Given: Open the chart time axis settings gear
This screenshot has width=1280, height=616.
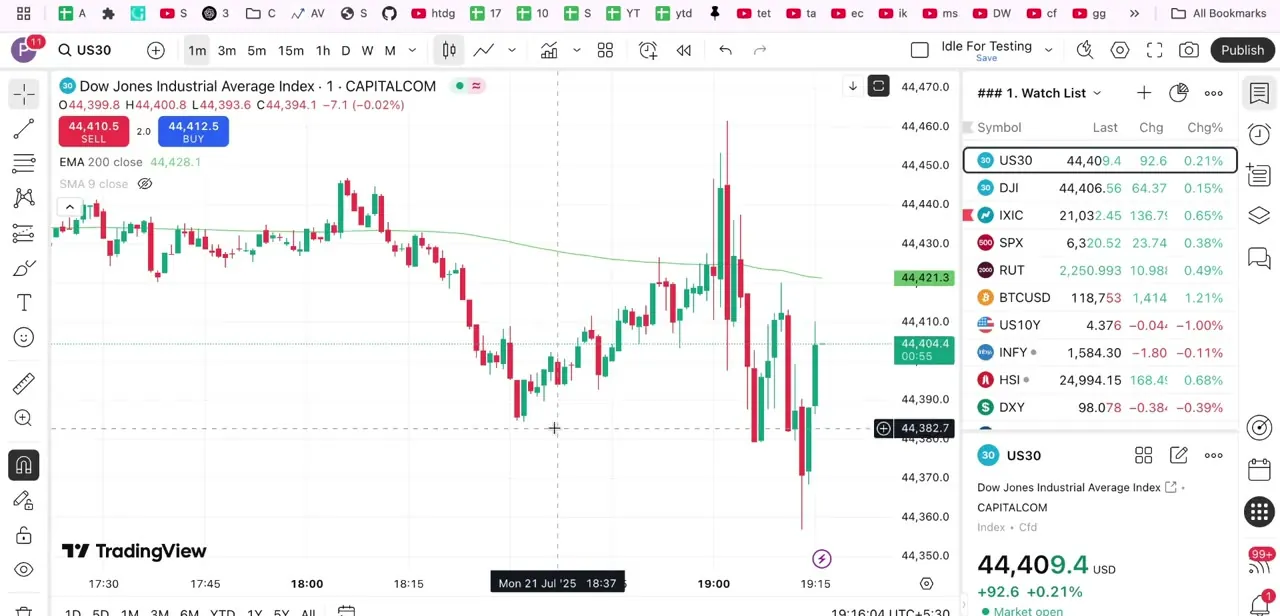Looking at the screenshot, I should click(x=926, y=583).
